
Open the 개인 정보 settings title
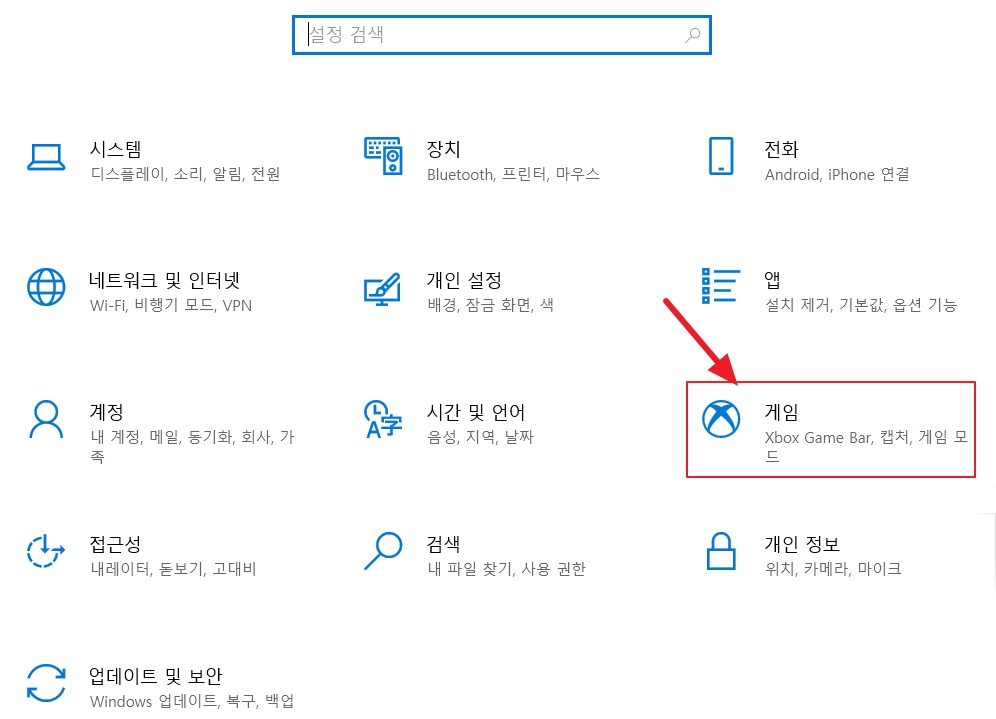(x=802, y=544)
